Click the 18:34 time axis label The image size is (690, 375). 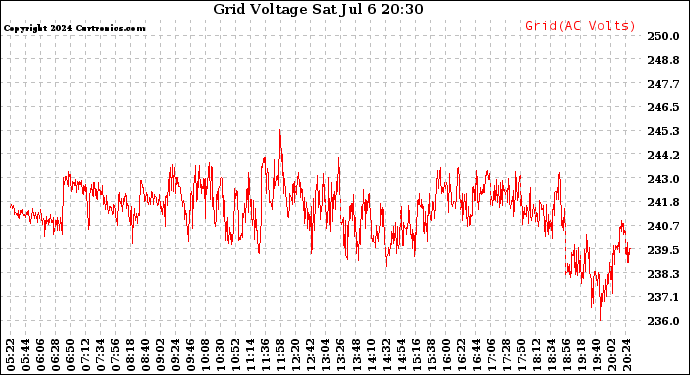[x=551, y=355]
